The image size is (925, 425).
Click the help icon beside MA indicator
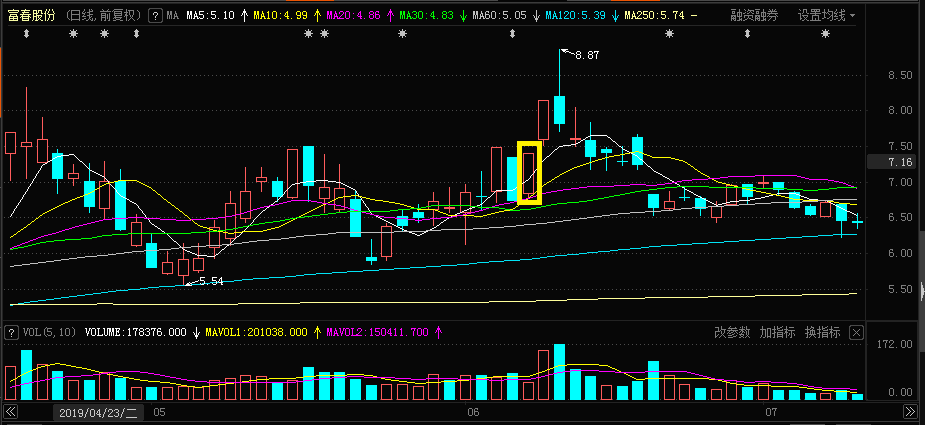[153, 16]
